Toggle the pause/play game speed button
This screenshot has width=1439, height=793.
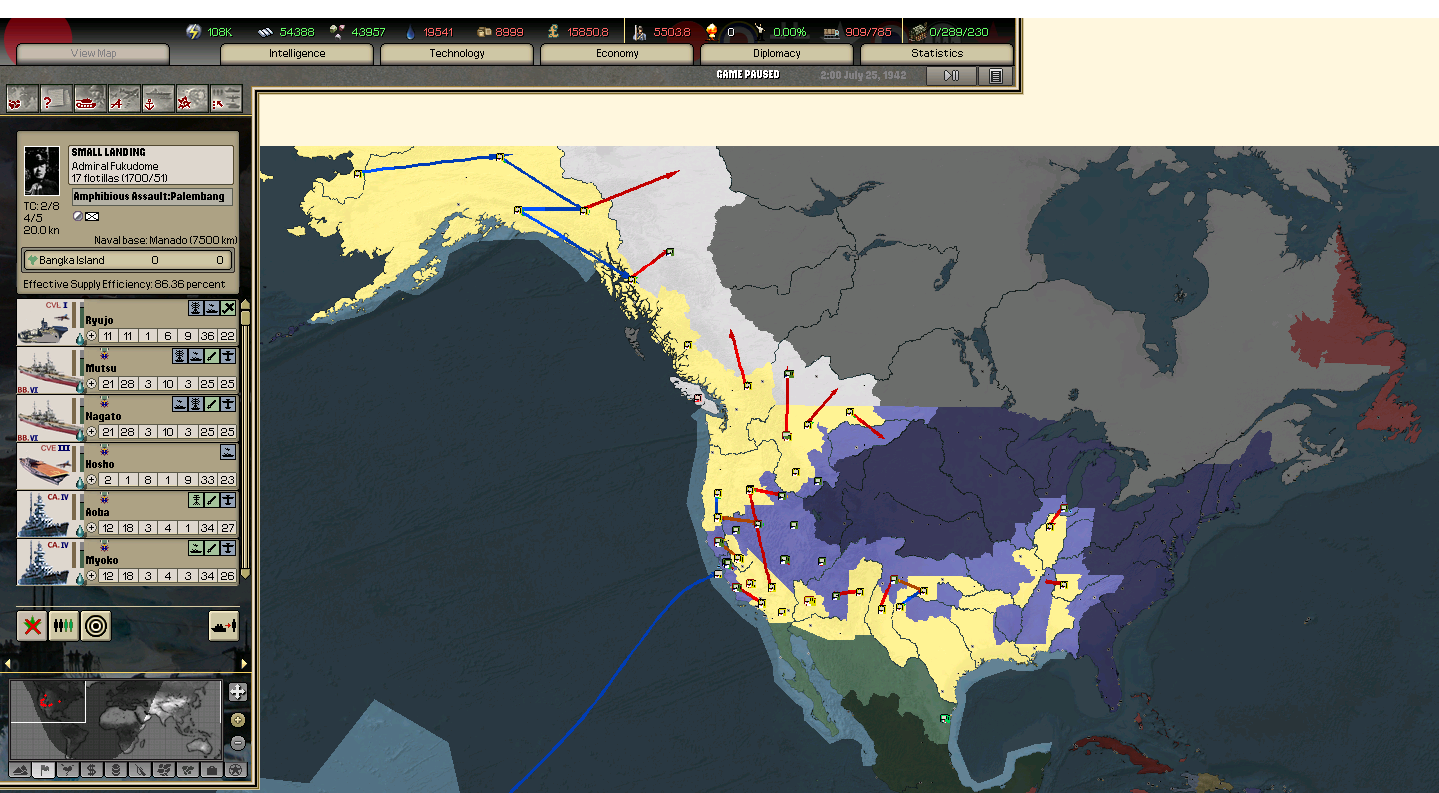coord(951,75)
